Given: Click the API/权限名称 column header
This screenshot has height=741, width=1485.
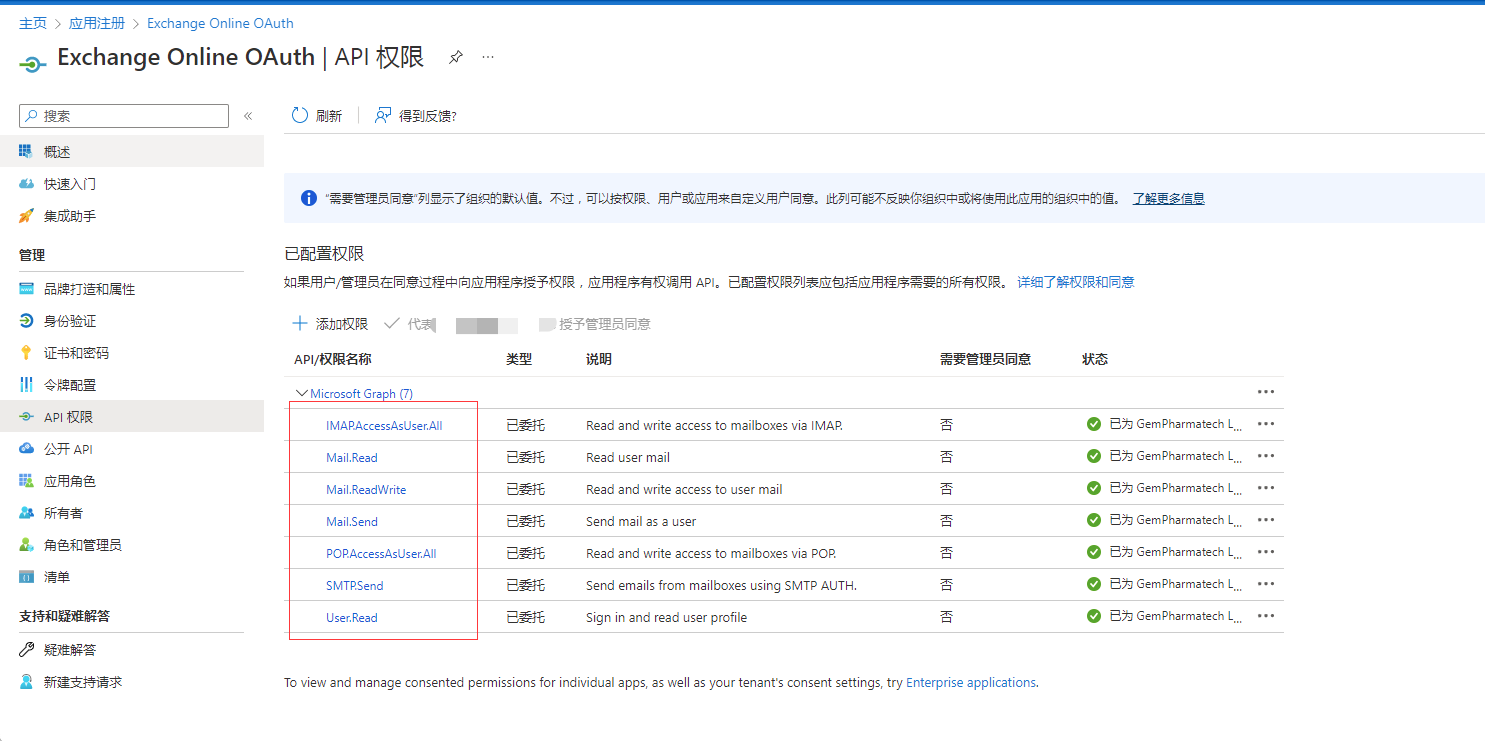Looking at the screenshot, I should pyautogui.click(x=333, y=359).
